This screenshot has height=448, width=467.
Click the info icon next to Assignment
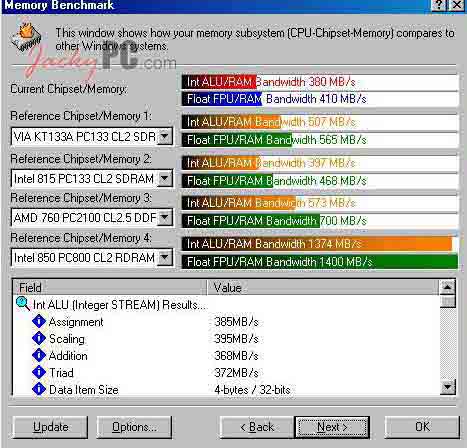[39, 321]
